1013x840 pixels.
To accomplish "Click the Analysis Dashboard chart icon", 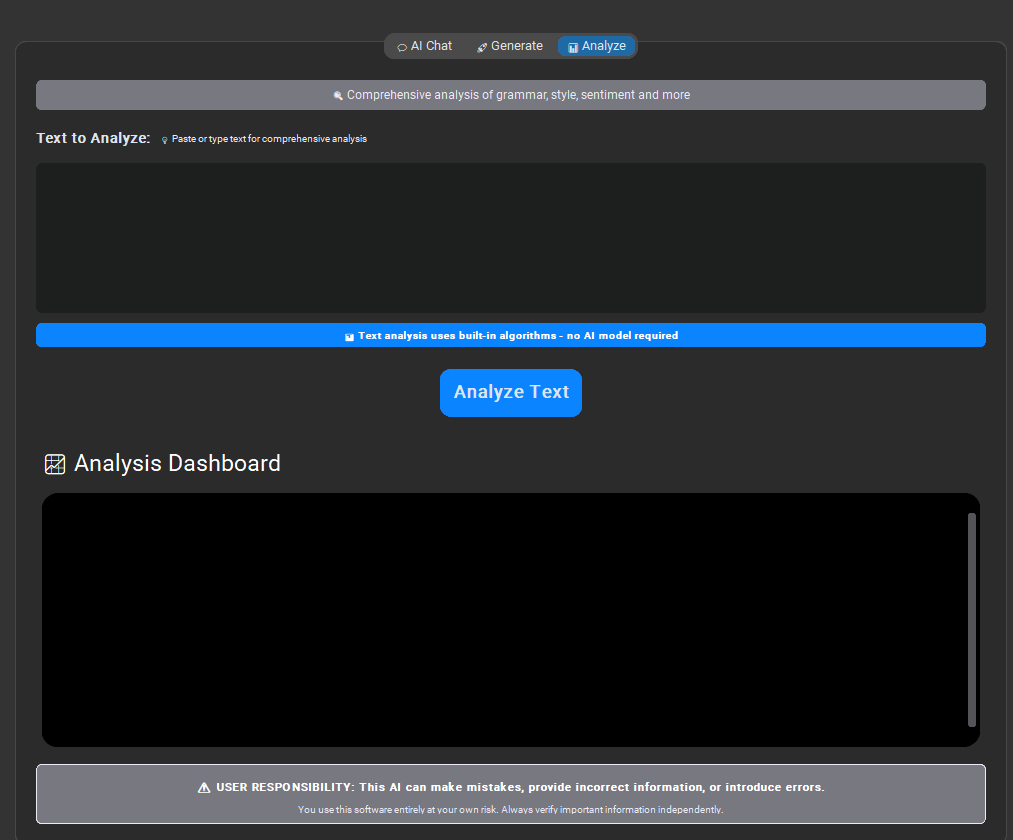I will (55, 464).
